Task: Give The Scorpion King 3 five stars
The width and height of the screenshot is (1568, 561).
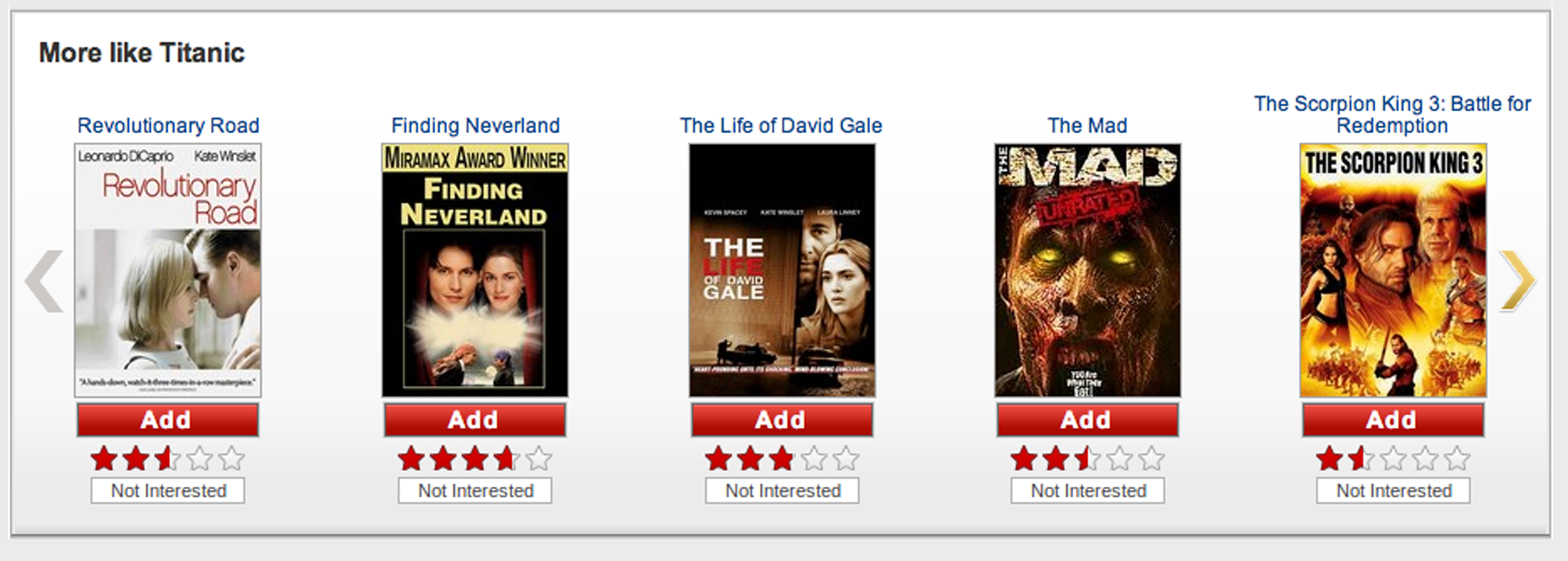Action: click(x=1457, y=459)
